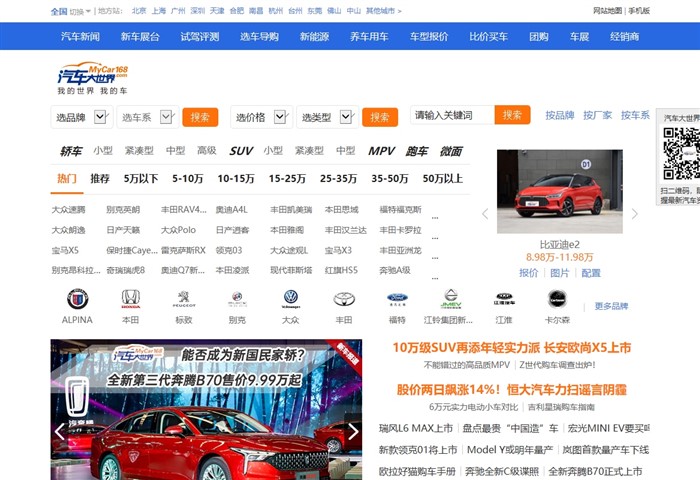Click the Toyota (丰田) brand logo
Viewport: 700px width, 480px height.
pyautogui.click(x=344, y=299)
